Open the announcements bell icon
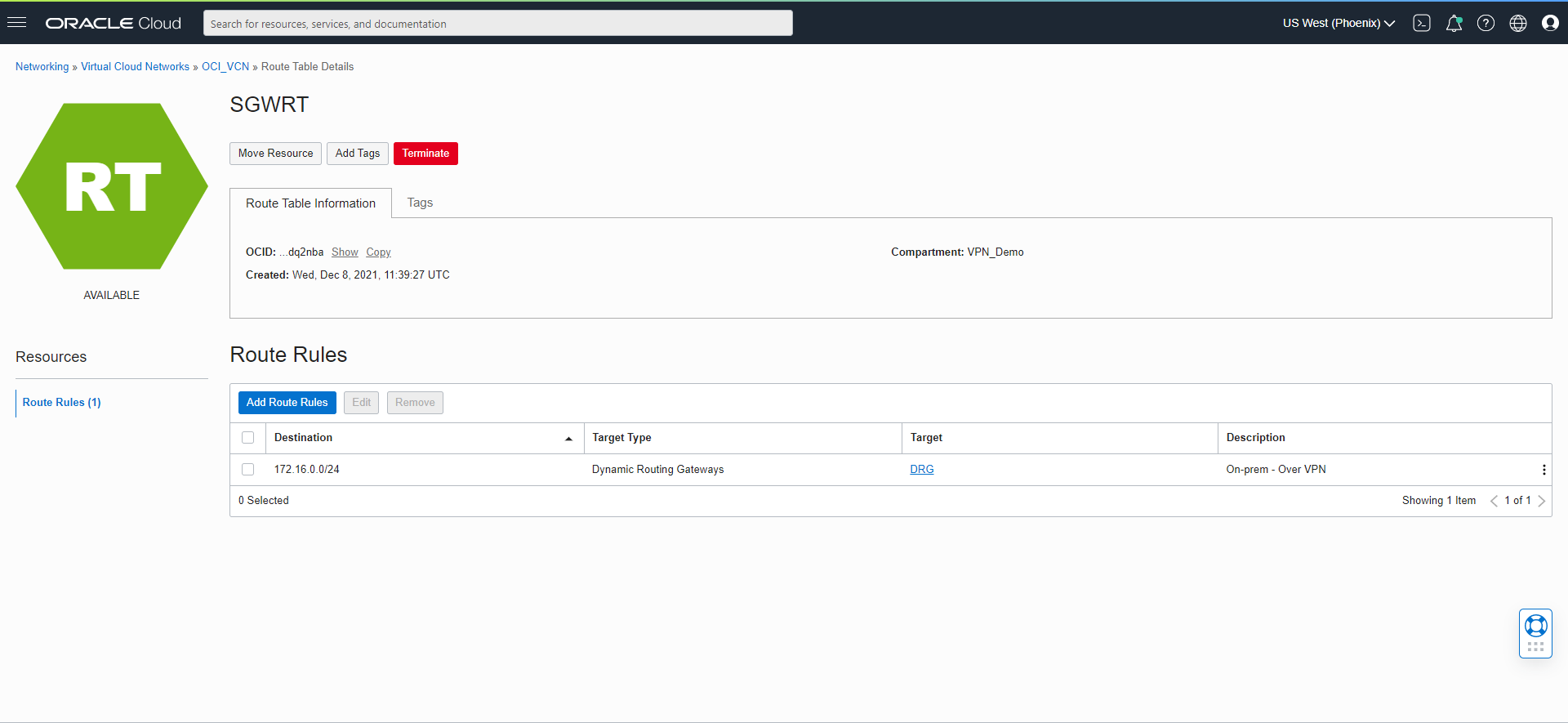 tap(1454, 23)
